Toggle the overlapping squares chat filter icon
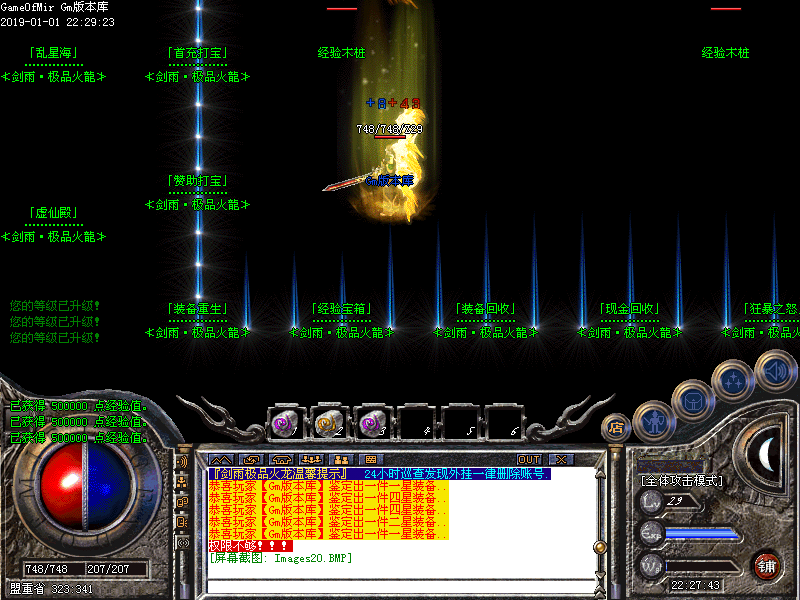This screenshot has width=800, height=600. click(183, 503)
